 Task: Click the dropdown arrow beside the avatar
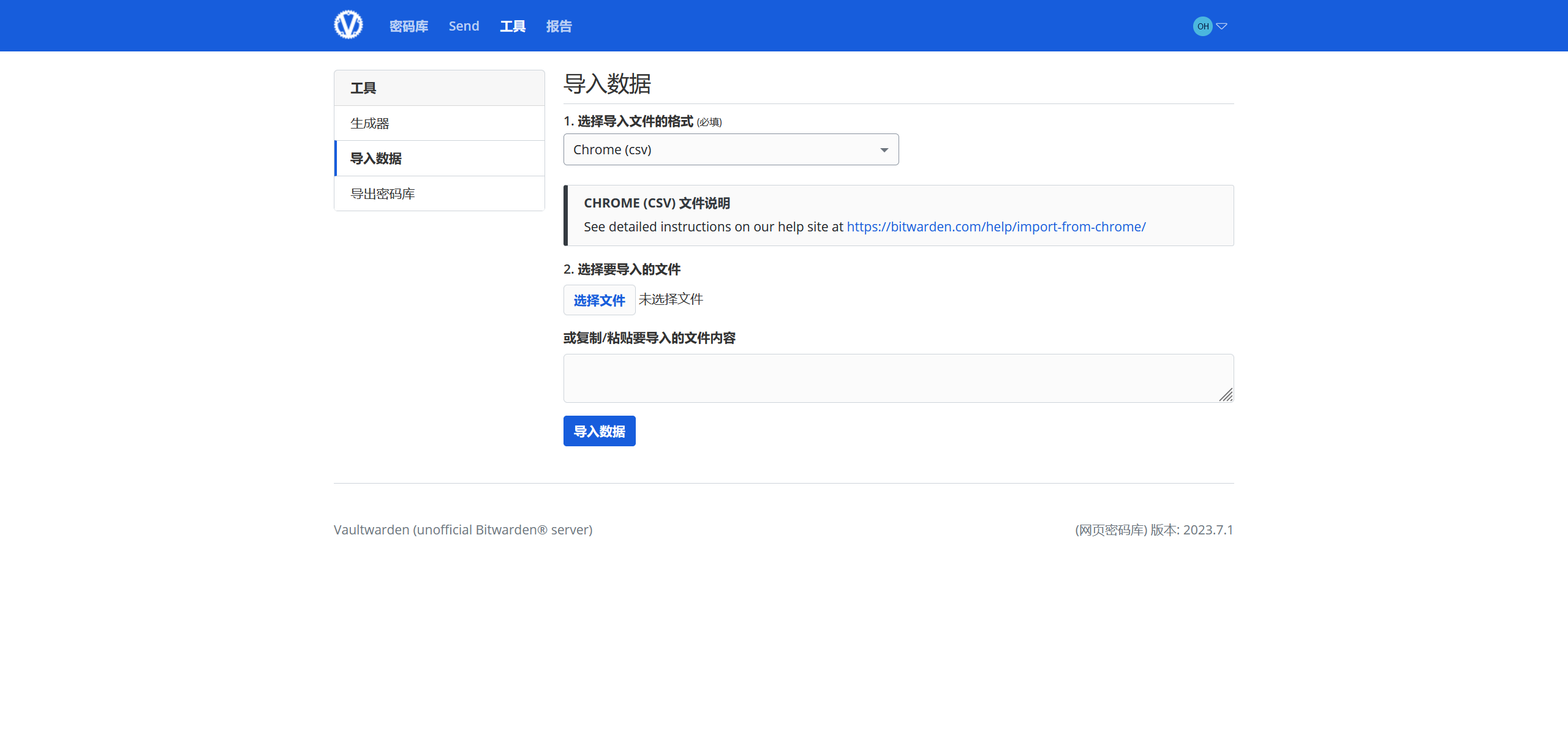[1222, 26]
